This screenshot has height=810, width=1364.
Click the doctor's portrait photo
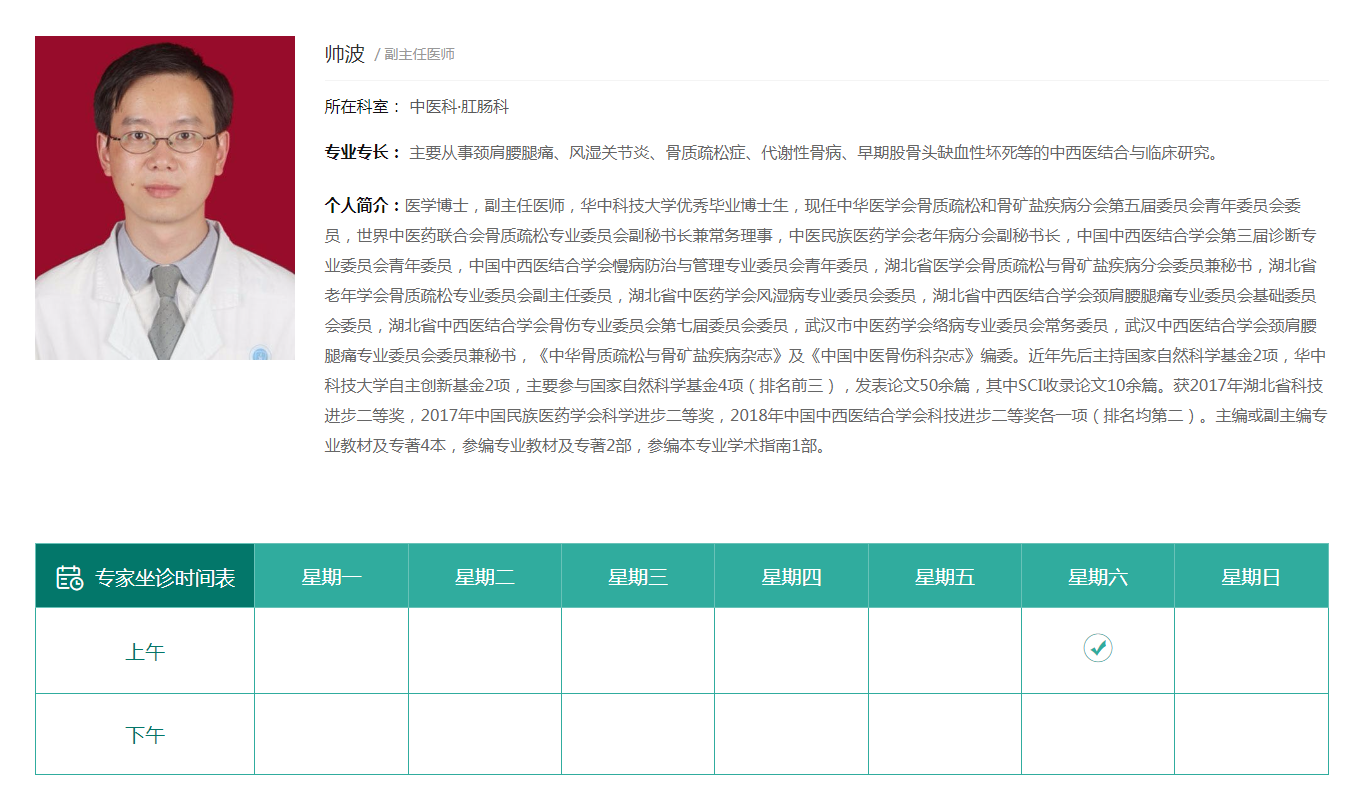[165, 198]
